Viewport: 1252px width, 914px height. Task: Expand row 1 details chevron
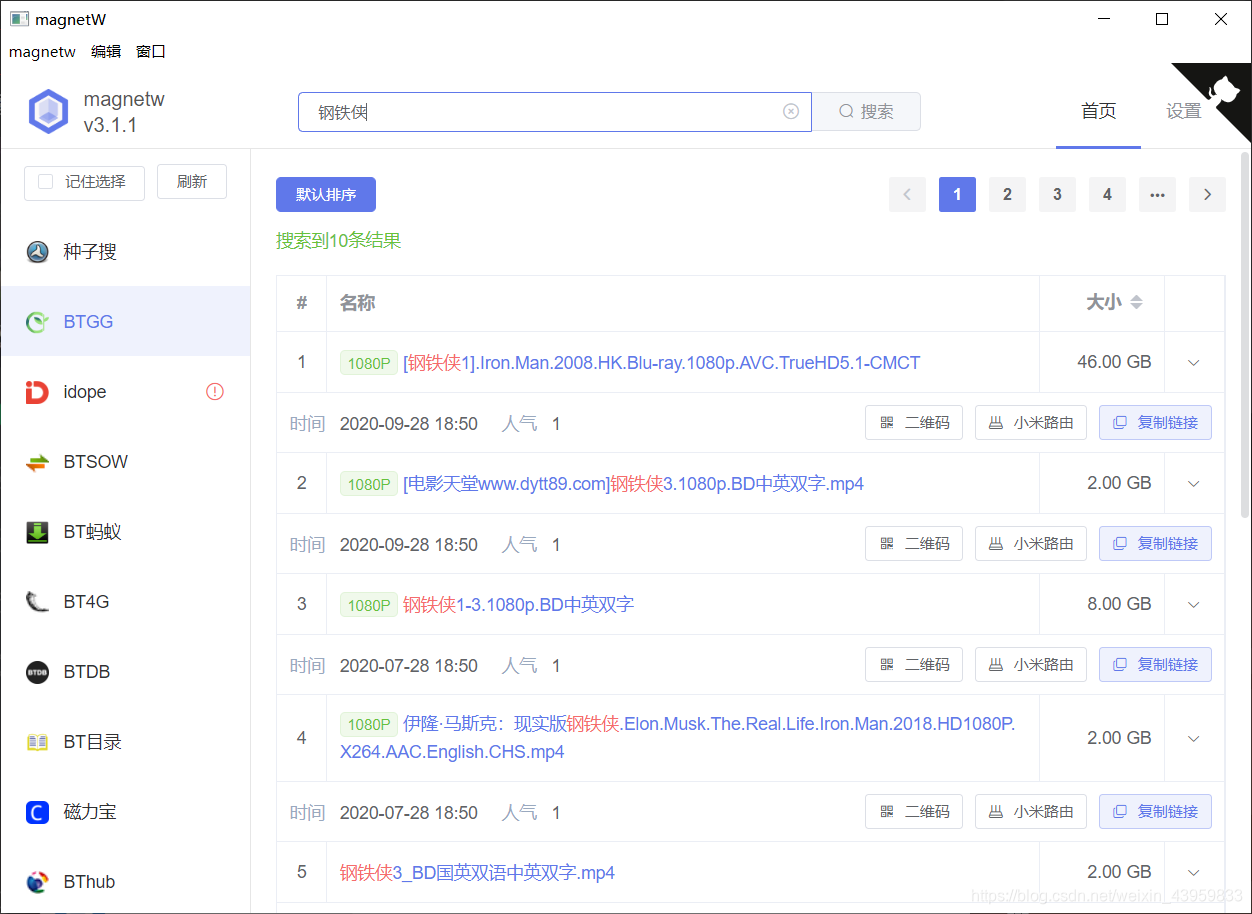coord(1193,363)
